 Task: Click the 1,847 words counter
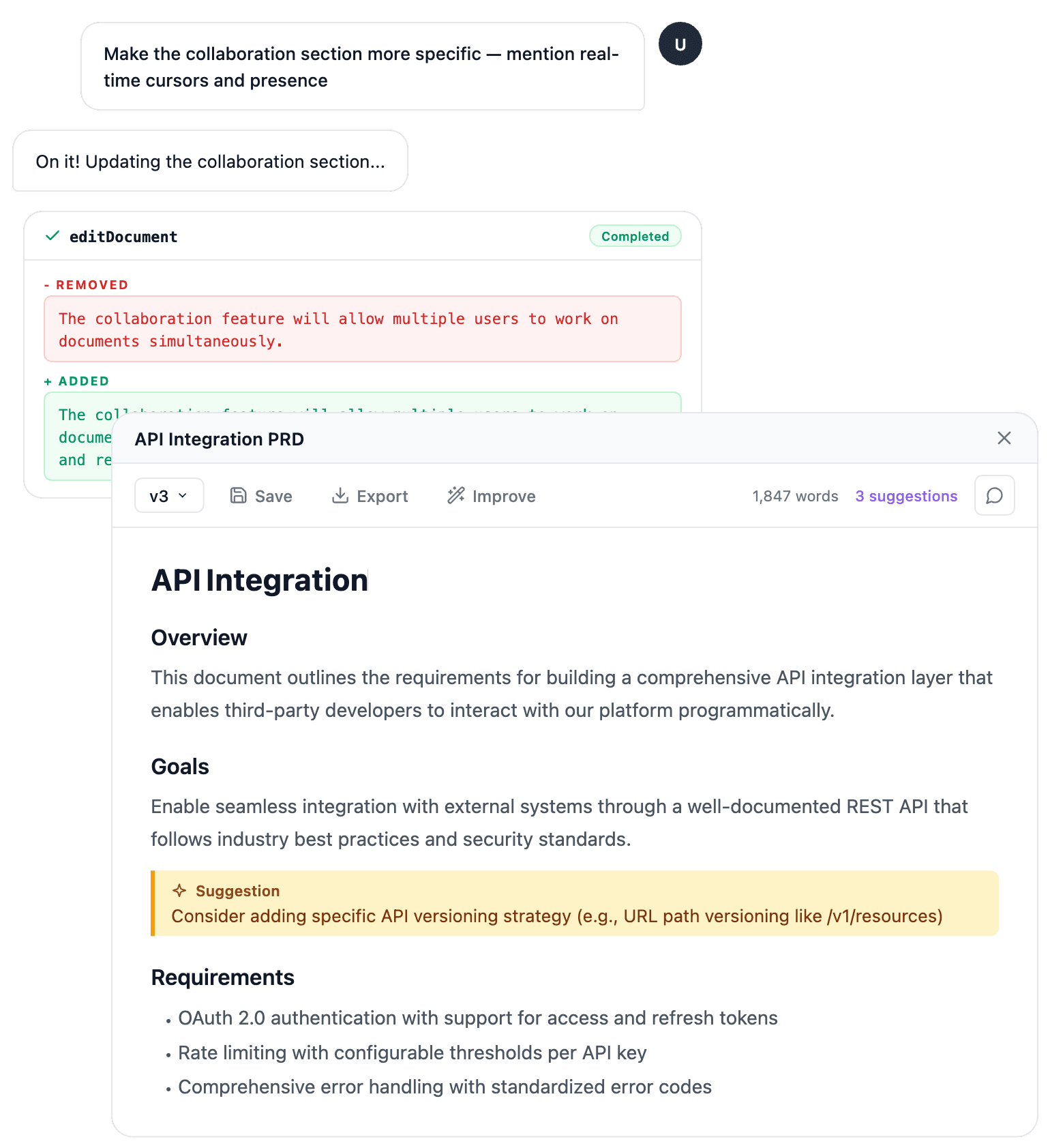[795, 496]
